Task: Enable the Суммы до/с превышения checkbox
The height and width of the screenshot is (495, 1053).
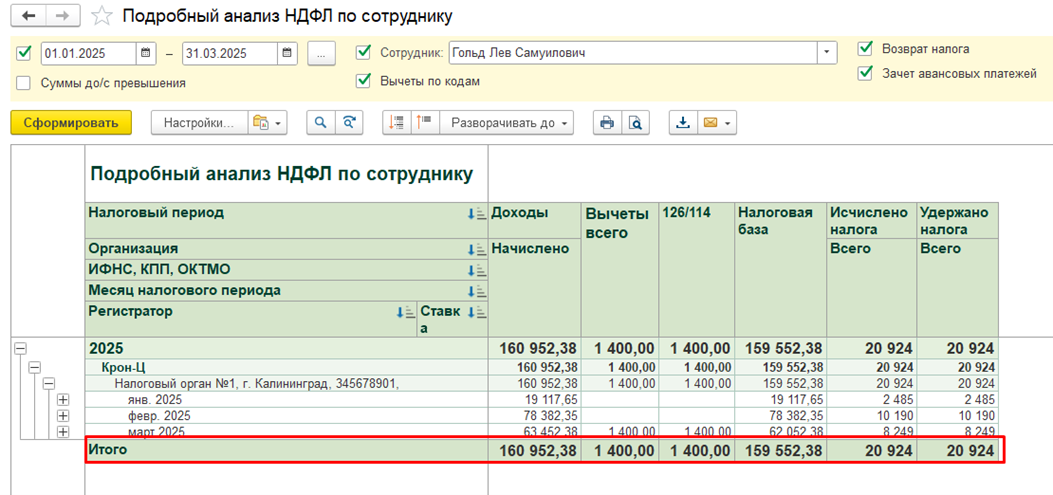Action: click(24, 84)
